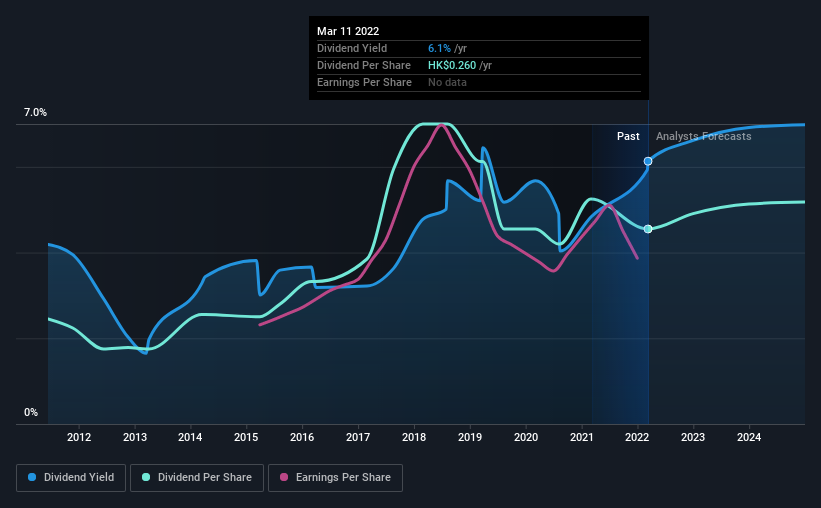Click the 7.0% y-axis label
Screen dimensions: 821x508
[35, 113]
